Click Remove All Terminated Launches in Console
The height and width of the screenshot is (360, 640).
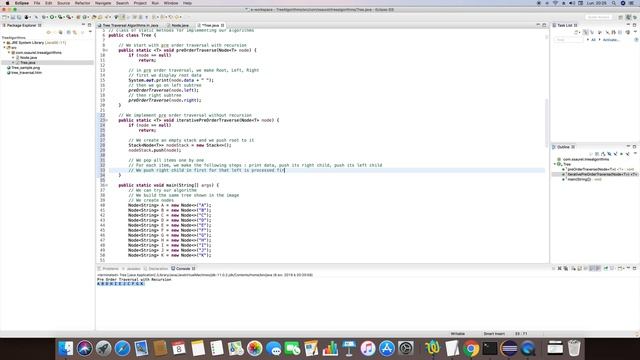(566, 269)
